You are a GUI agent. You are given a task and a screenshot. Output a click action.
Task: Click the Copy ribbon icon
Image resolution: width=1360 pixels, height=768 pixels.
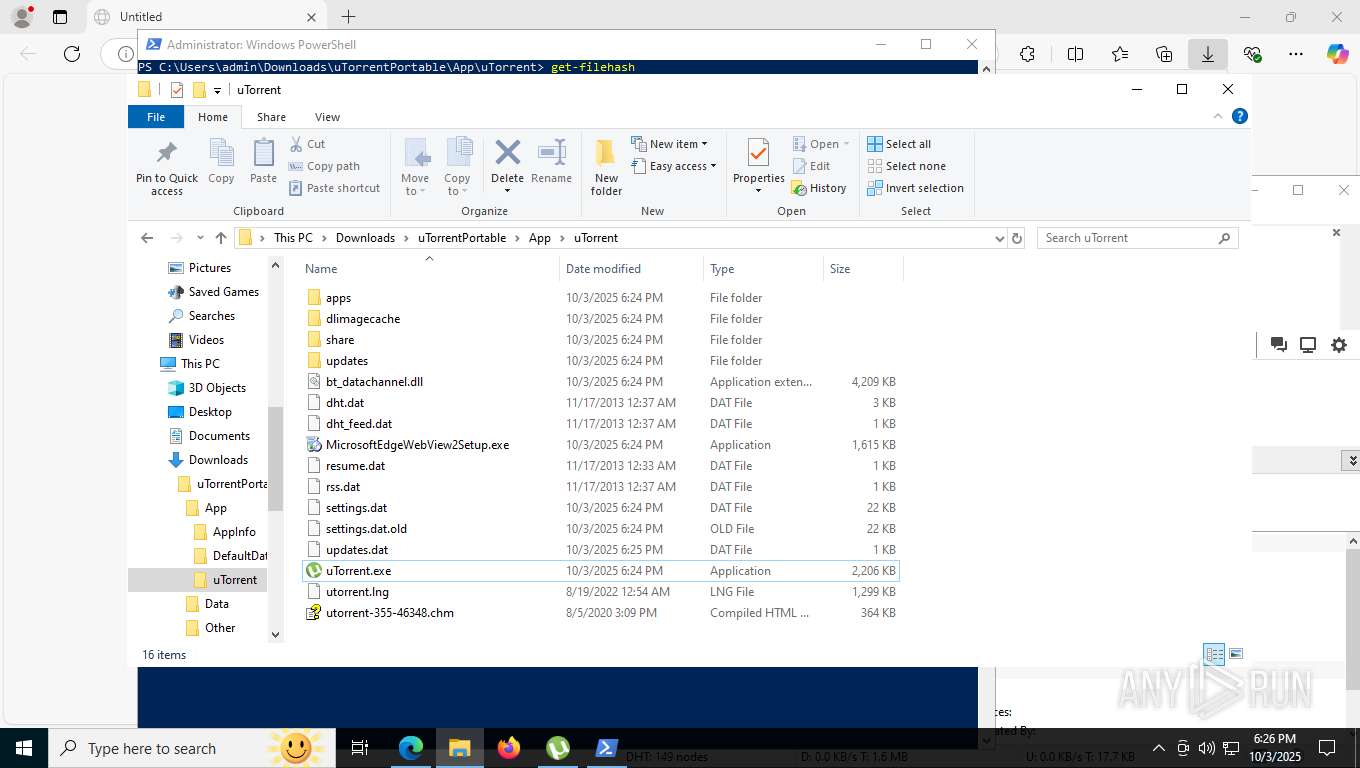[x=221, y=162]
